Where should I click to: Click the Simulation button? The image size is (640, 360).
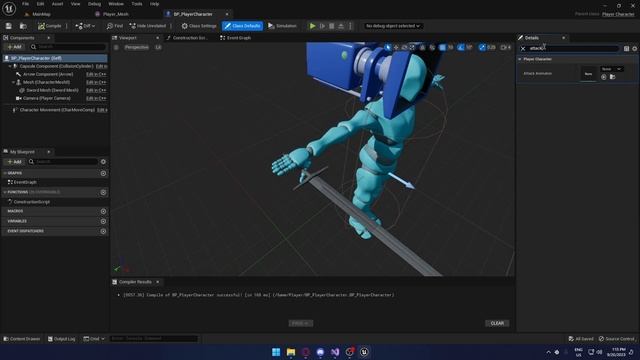[282, 26]
